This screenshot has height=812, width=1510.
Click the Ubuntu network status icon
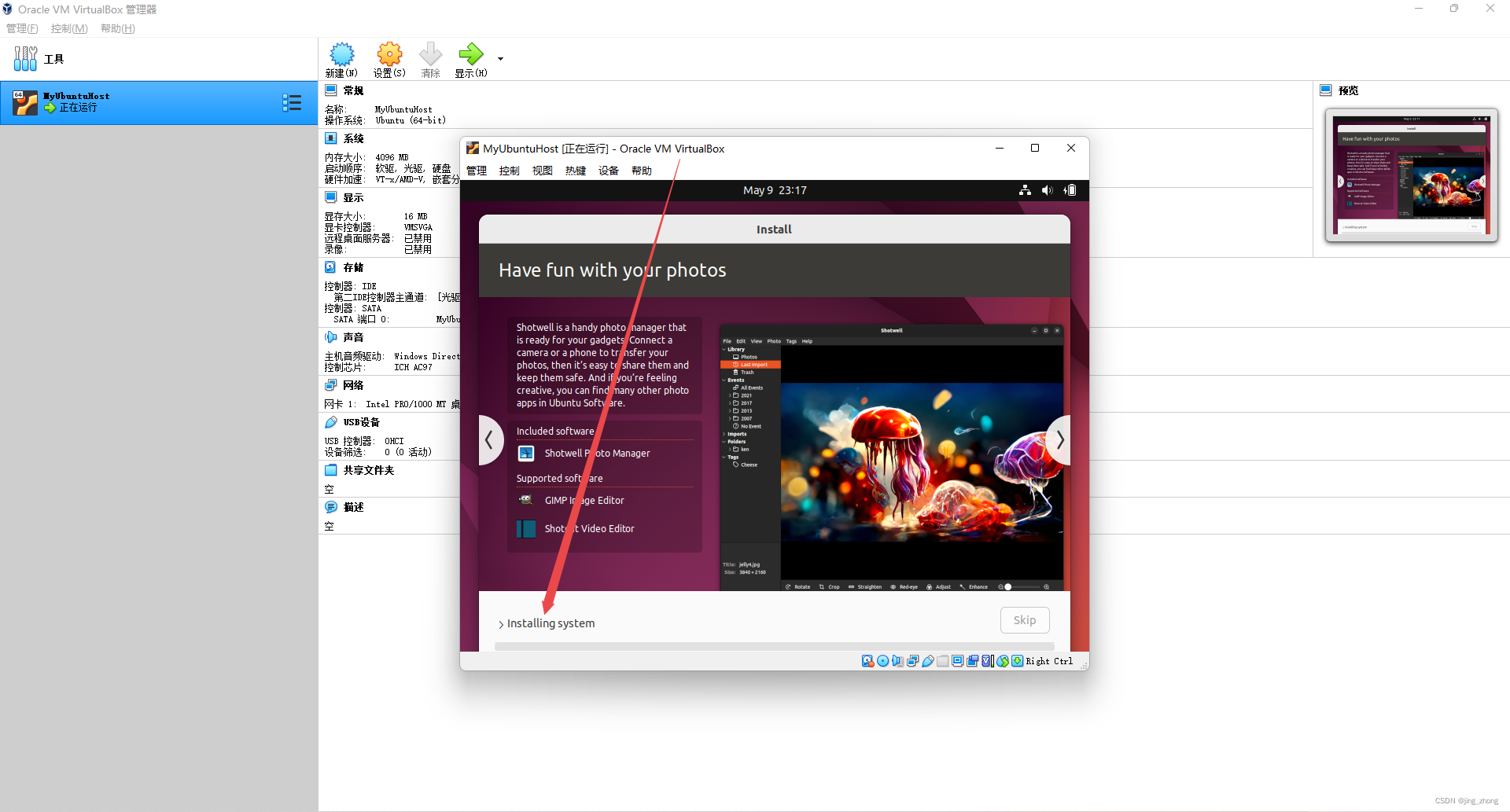click(1025, 190)
